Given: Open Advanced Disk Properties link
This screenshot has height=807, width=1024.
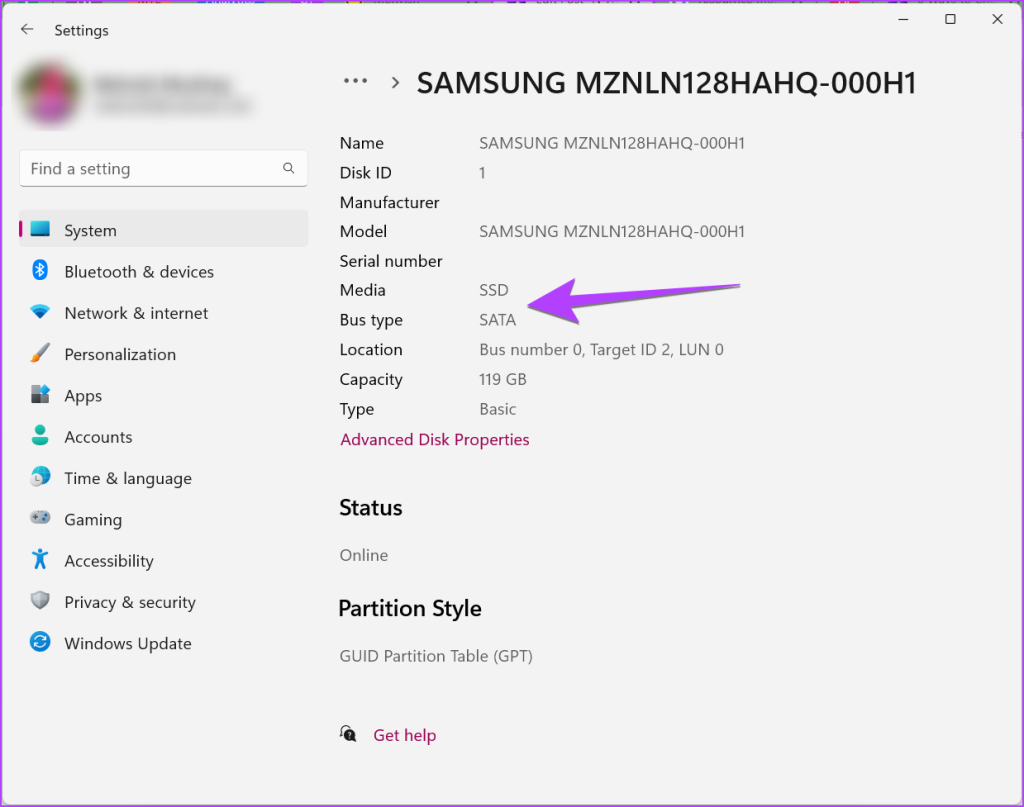Looking at the screenshot, I should click(434, 439).
